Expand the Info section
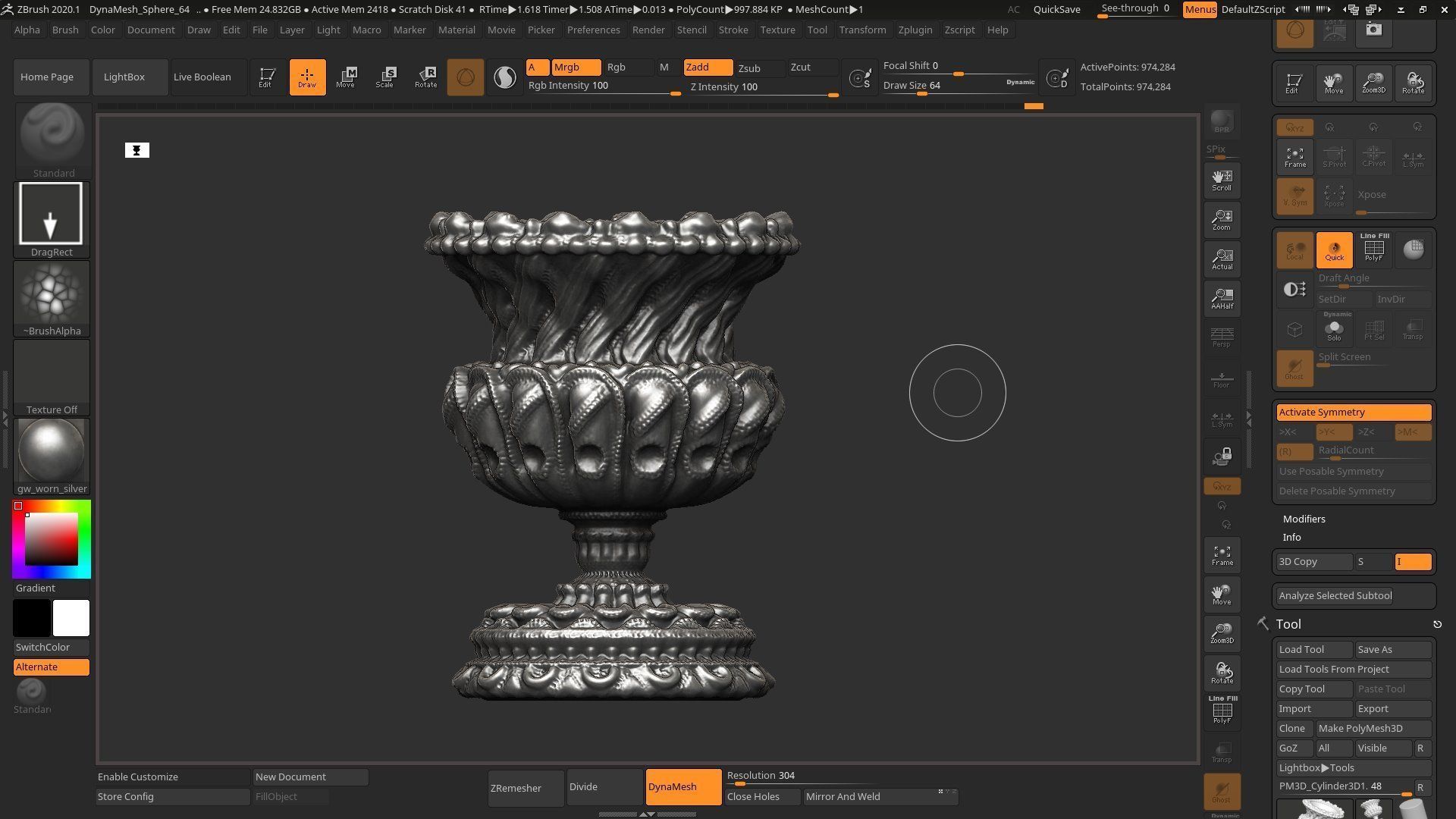Screen dimensions: 1456x819 click(x=1291, y=538)
